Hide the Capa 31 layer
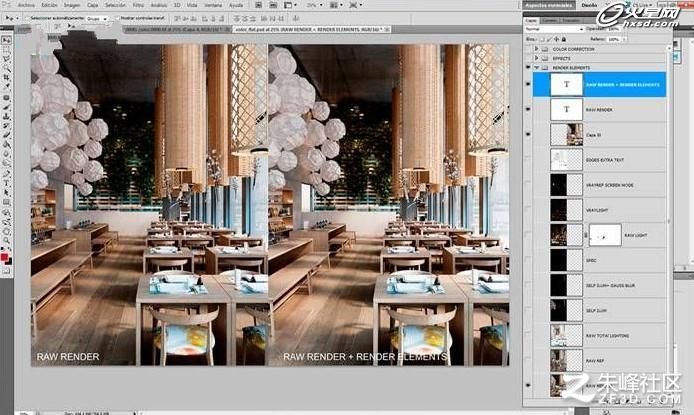The width and height of the screenshot is (694, 415). tap(528, 134)
